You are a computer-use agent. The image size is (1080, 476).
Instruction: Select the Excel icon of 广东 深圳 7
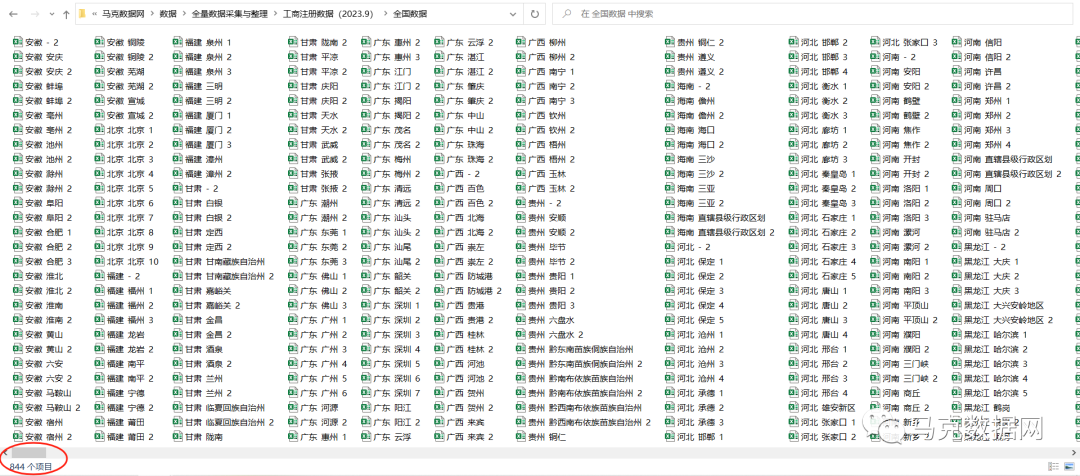(366, 393)
